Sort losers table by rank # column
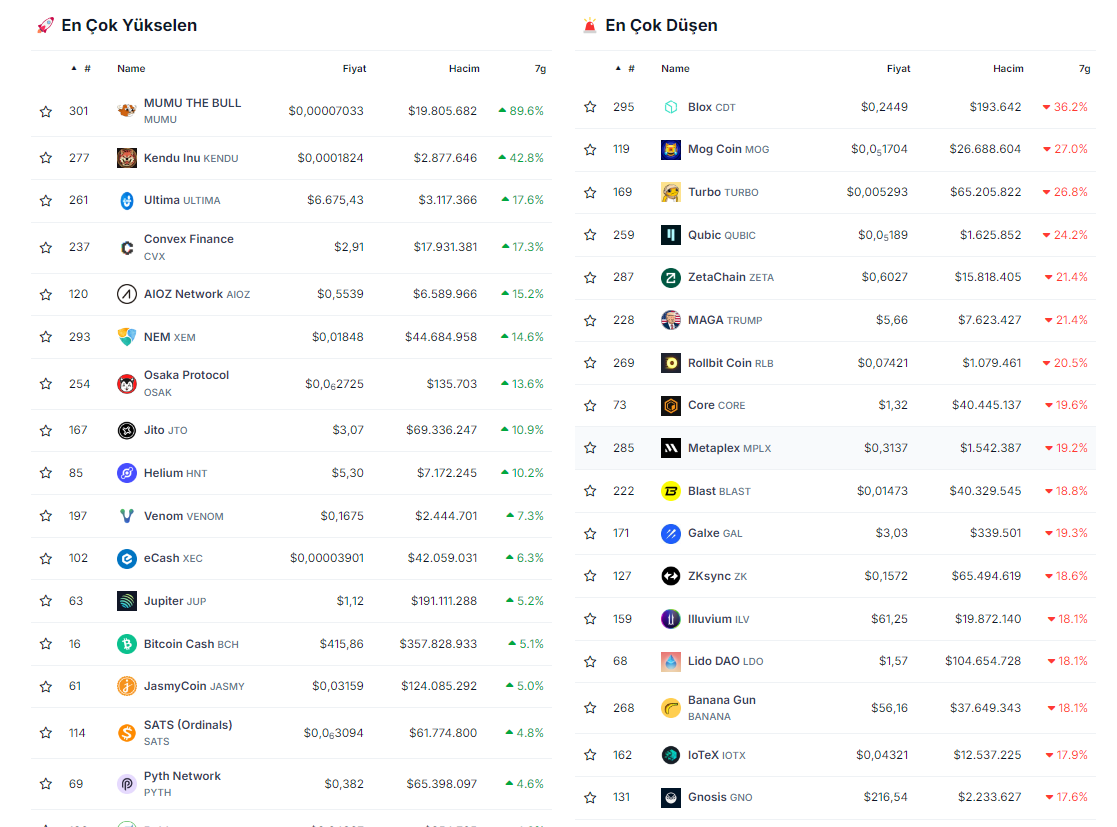The image size is (1117, 827). tap(631, 69)
